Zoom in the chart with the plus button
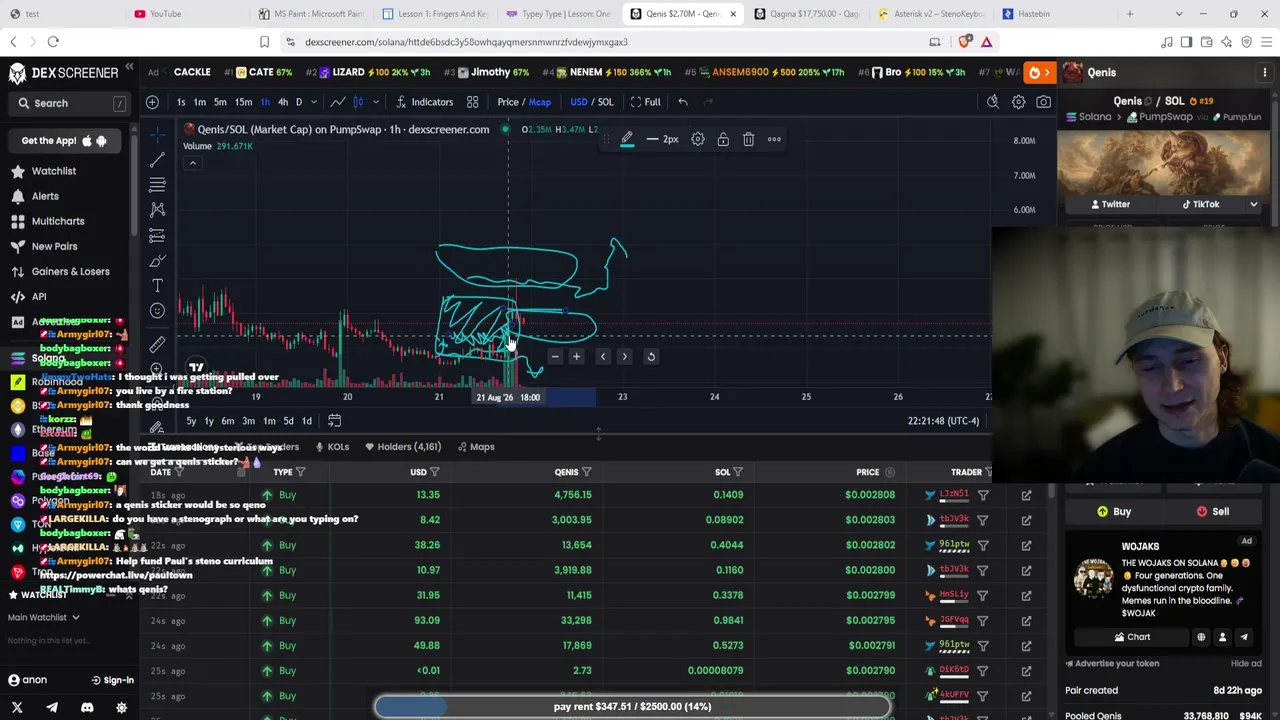 [576, 357]
